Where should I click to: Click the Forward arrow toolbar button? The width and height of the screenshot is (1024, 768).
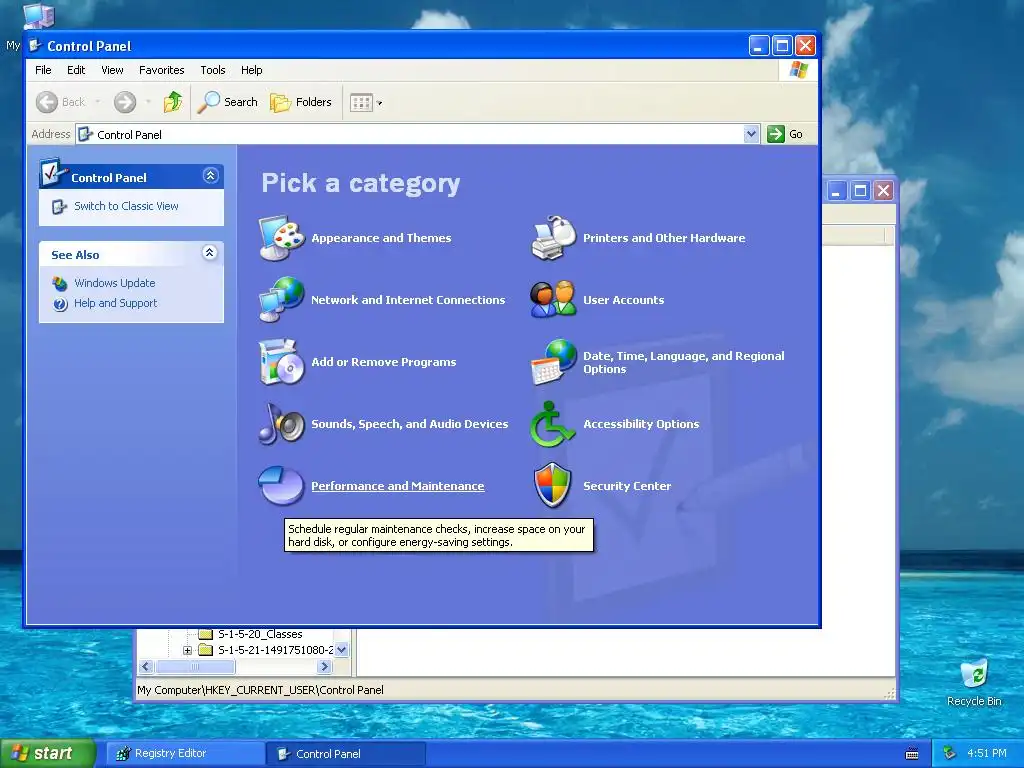click(125, 102)
